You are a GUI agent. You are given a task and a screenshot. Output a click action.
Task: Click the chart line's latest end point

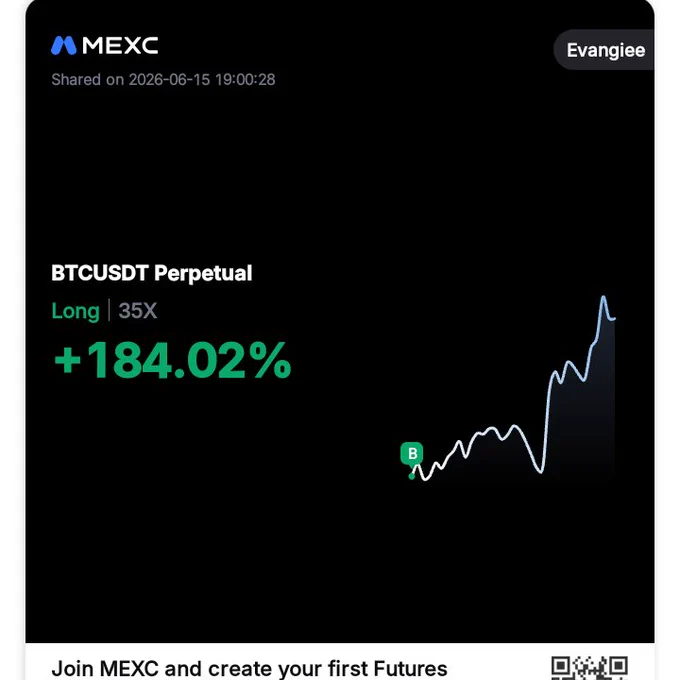pyautogui.click(x=614, y=319)
